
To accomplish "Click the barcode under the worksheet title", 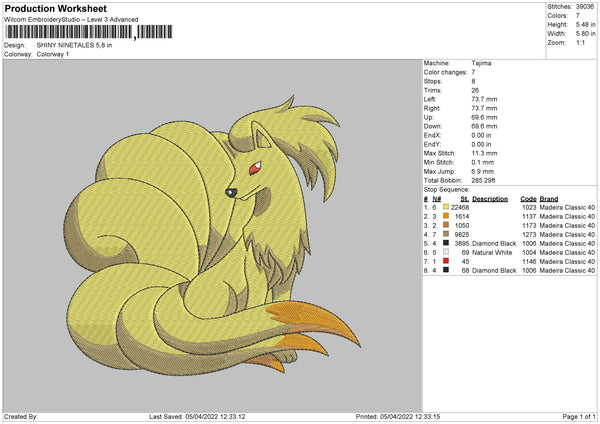I will pyautogui.click(x=68, y=32).
